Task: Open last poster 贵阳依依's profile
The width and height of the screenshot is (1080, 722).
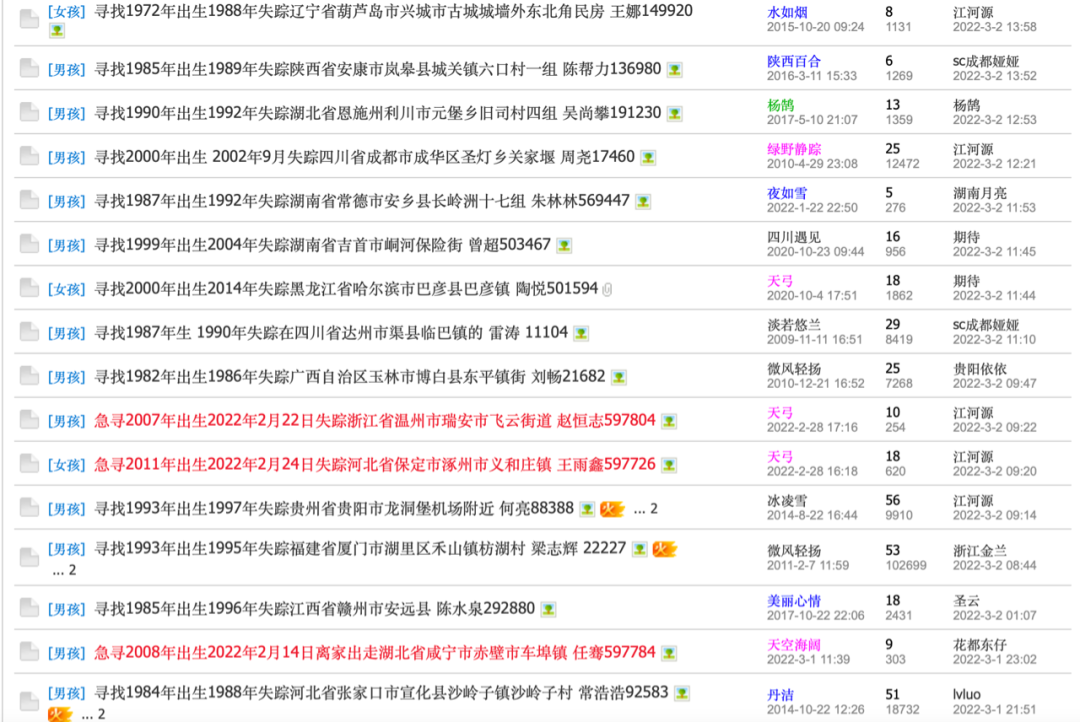Action: point(979,369)
